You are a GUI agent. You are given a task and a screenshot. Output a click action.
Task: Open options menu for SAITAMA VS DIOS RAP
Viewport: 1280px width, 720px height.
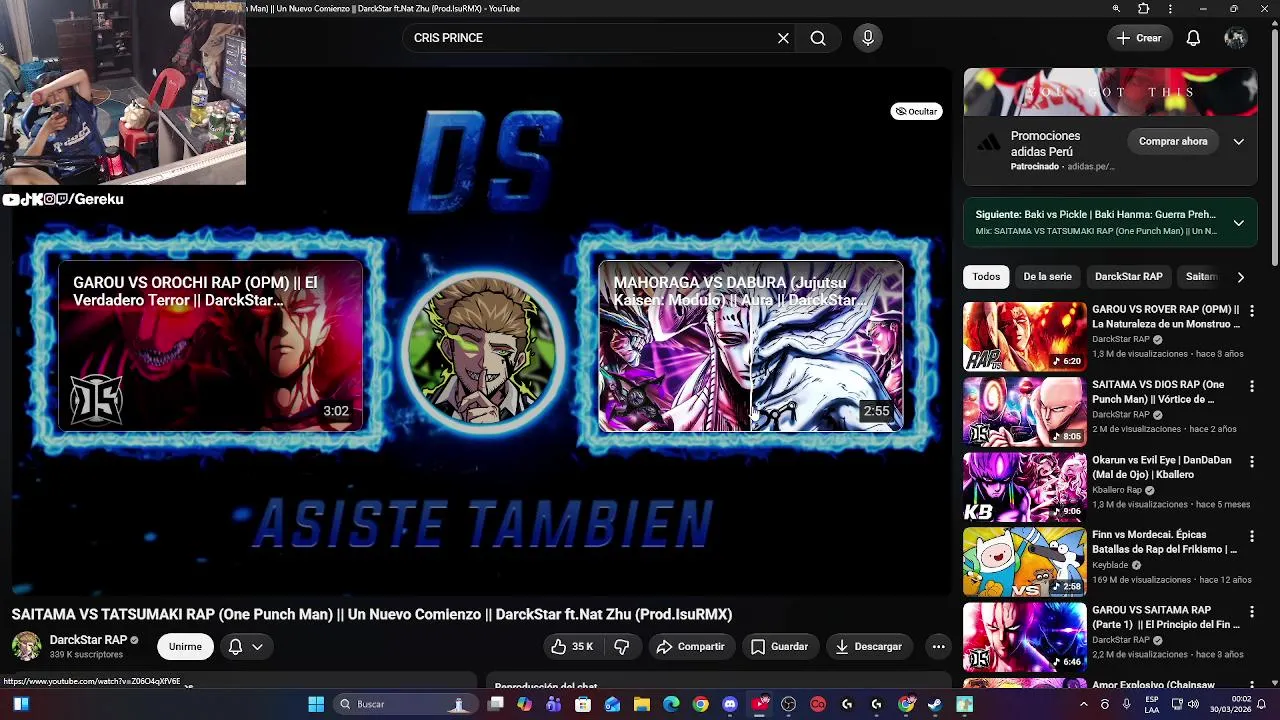(1251, 386)
